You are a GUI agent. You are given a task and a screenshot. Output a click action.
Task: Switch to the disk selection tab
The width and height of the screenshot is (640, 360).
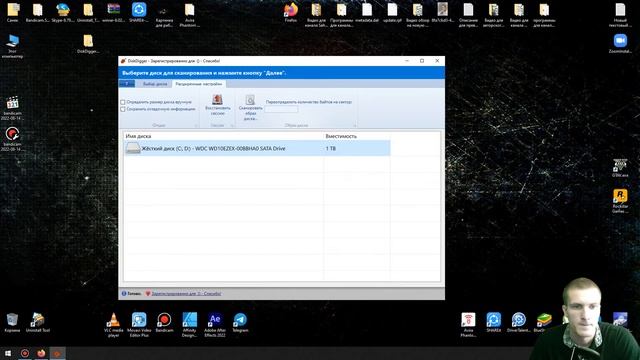(x=155, y=84)
